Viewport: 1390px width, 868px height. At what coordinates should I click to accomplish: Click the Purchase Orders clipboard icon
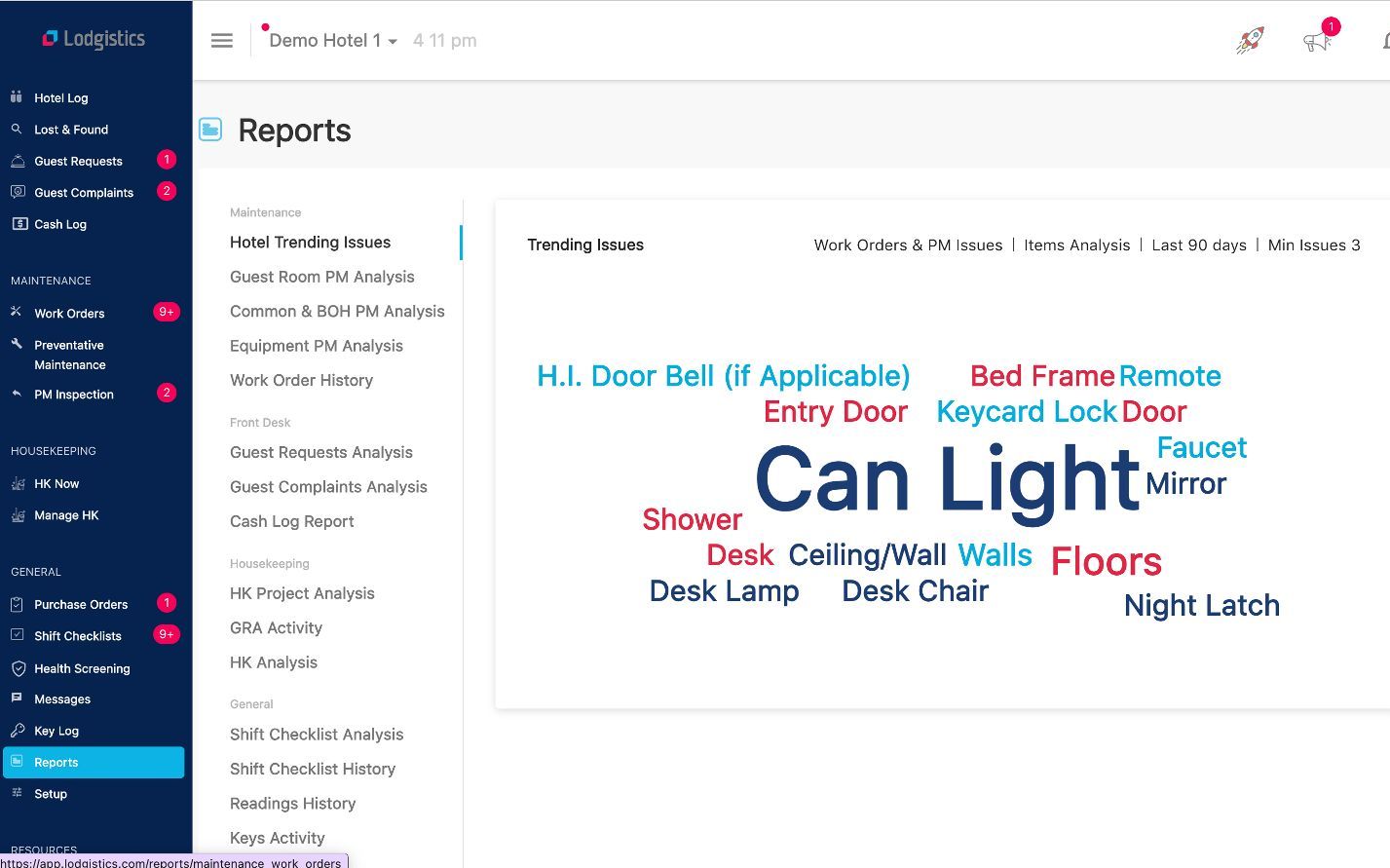(17, 604)
